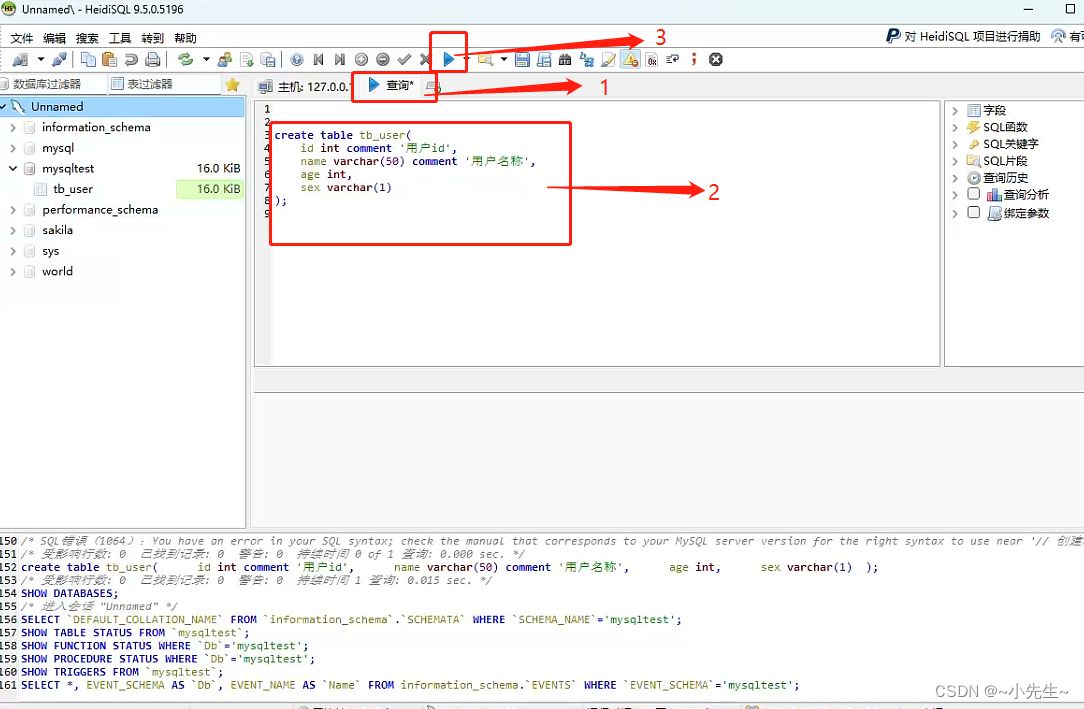Click the Print icon
This screenshot has width=1084, height=709.
[x=153, y=60]
